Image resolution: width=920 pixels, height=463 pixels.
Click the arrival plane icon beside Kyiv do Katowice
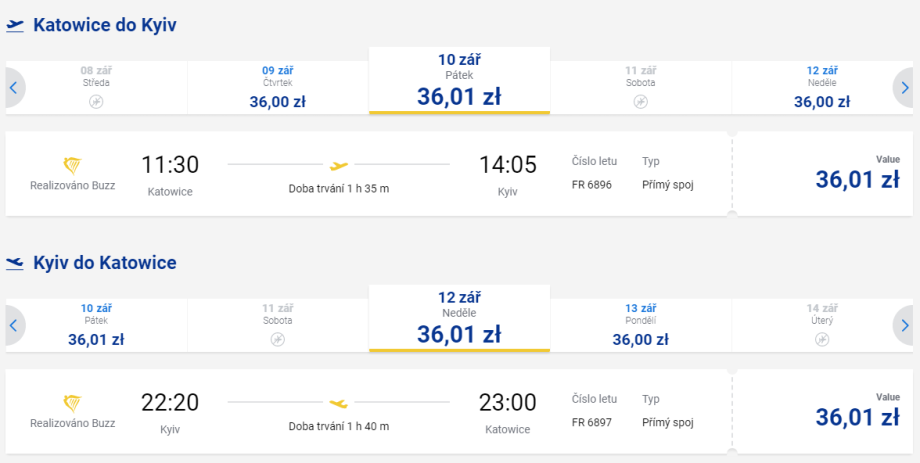15,264
